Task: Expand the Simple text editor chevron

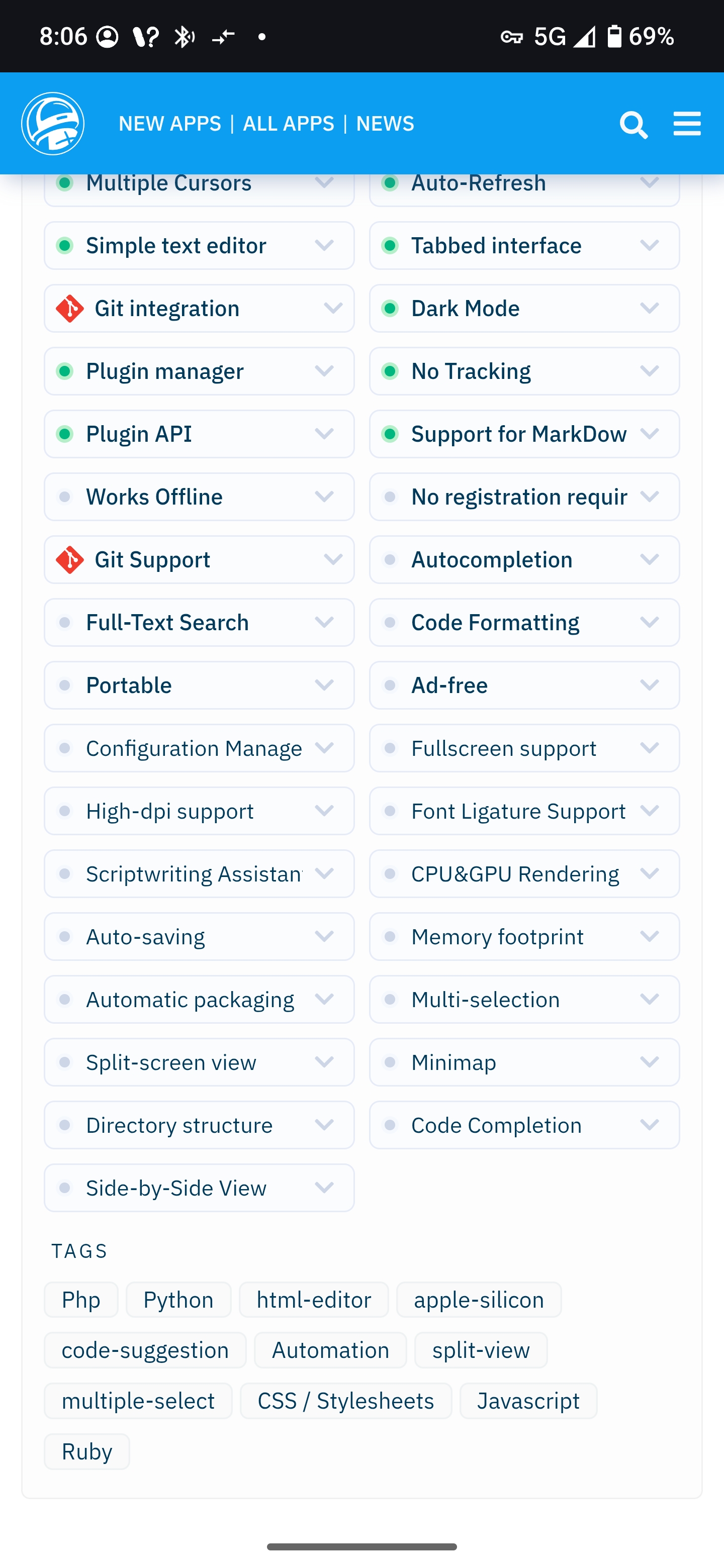Action: [x=324, y=245]
